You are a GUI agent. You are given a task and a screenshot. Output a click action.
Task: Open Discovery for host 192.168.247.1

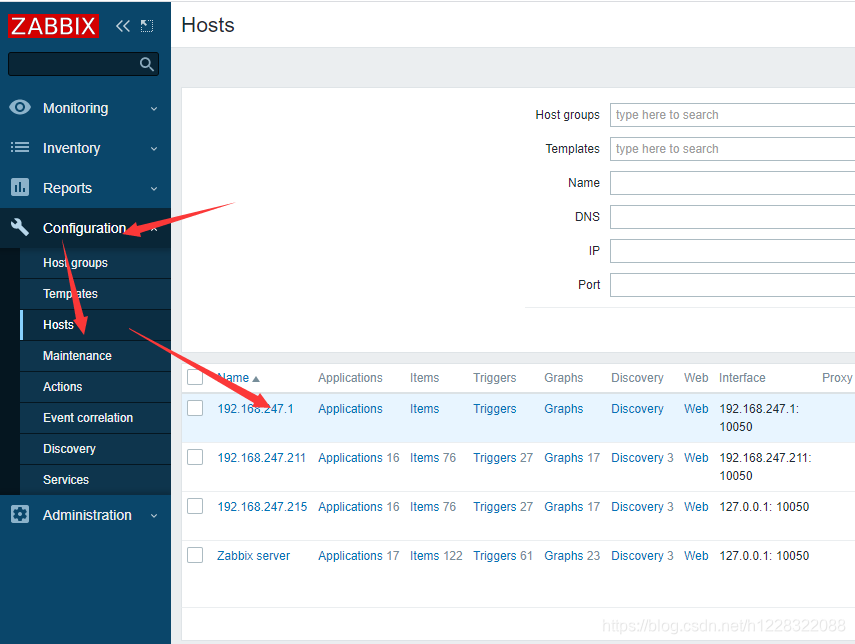coord(637,408)
